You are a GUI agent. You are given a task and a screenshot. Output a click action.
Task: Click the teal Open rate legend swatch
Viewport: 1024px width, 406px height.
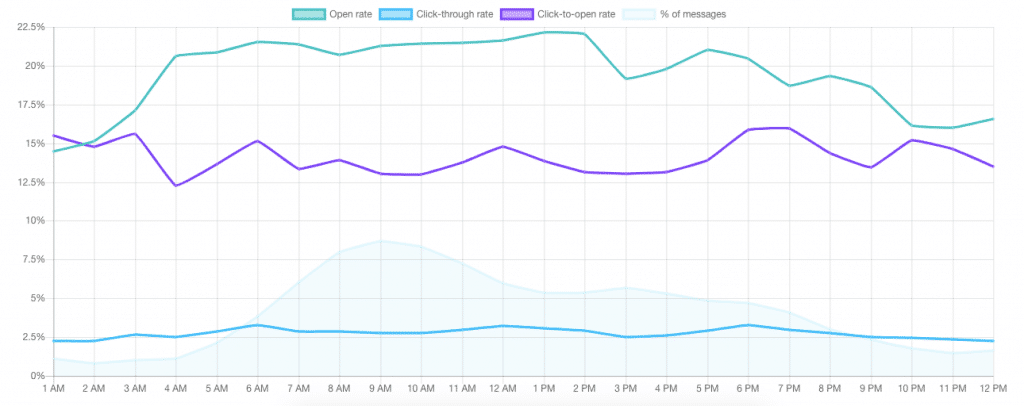(x=311, y=13)
